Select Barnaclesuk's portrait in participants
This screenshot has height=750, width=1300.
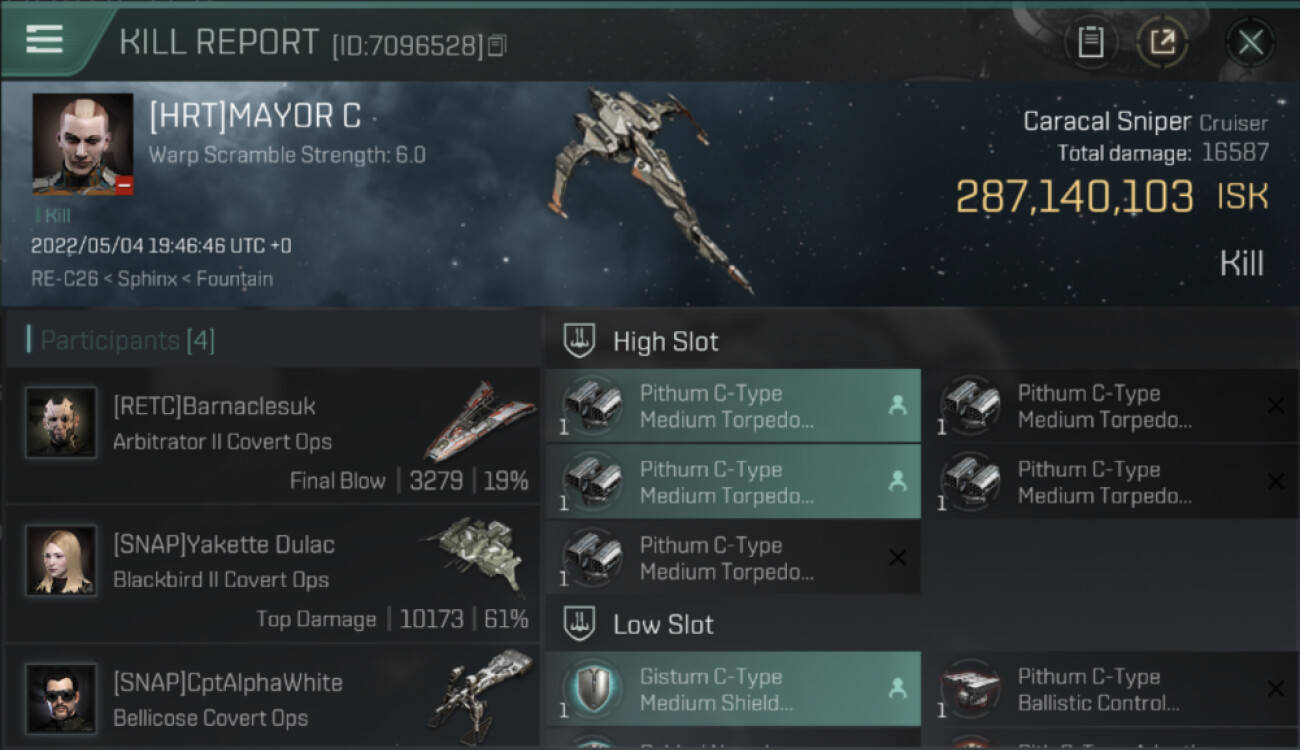[x=61, y=423]
